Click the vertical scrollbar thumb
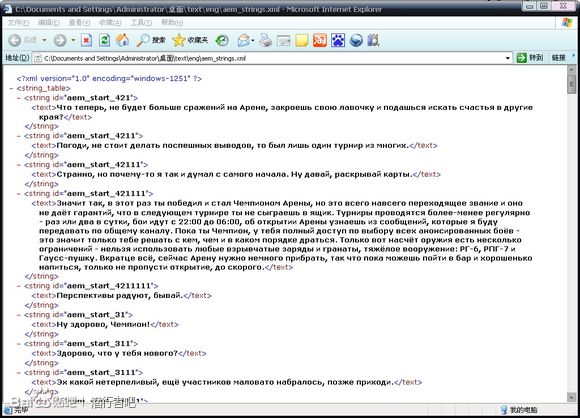Screen dimensions: 580x418 pos(571,84)
